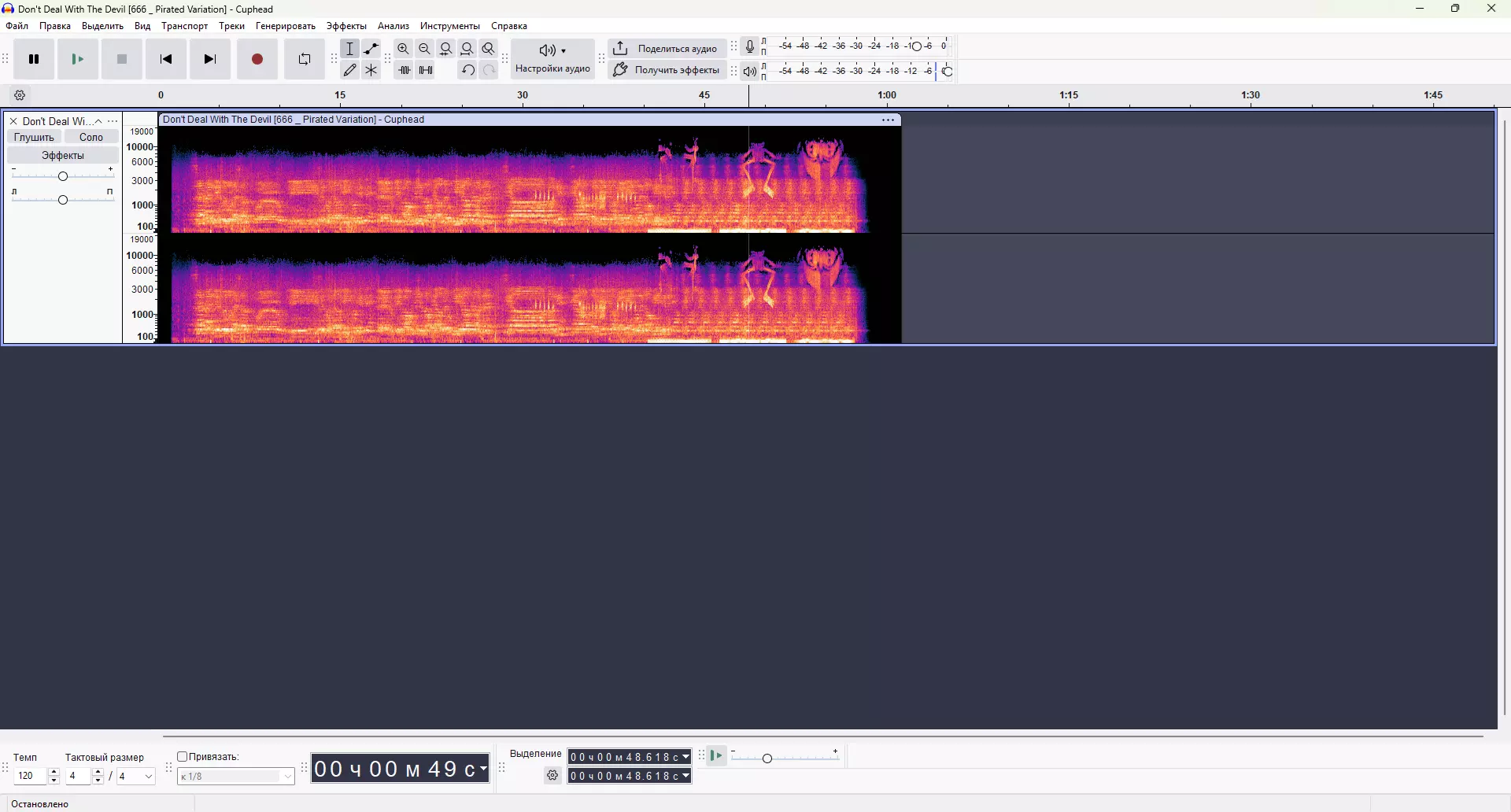Start playback with the Play button
This screenshot has width=1511, height=812.
coord(78,59)
